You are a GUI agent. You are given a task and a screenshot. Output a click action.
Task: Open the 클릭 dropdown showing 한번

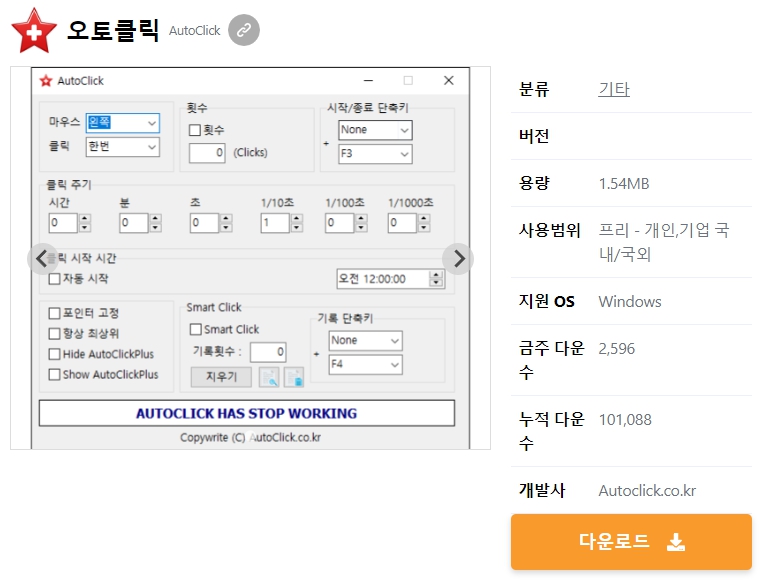coord(123,147)
